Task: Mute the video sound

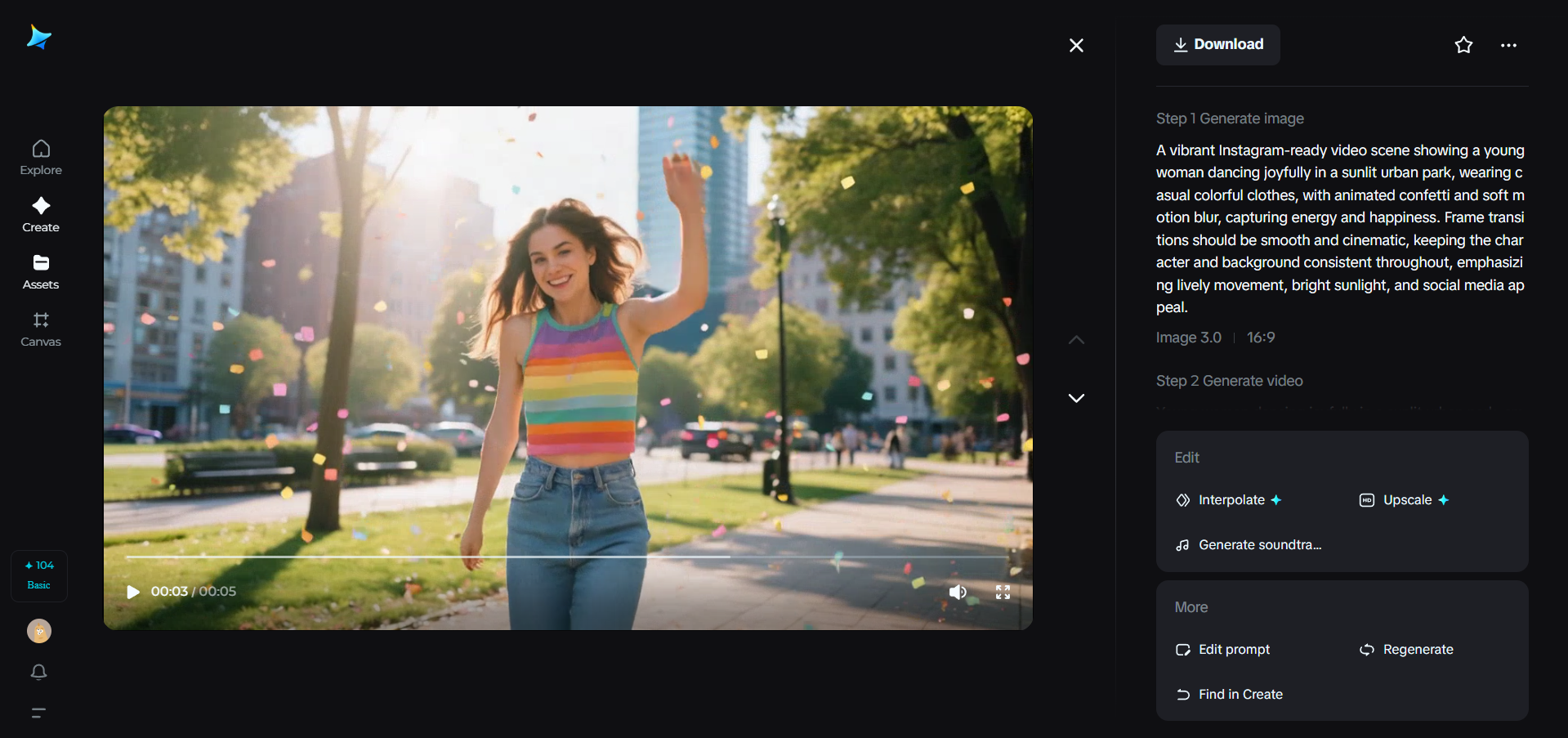Action: pos(958,592)
